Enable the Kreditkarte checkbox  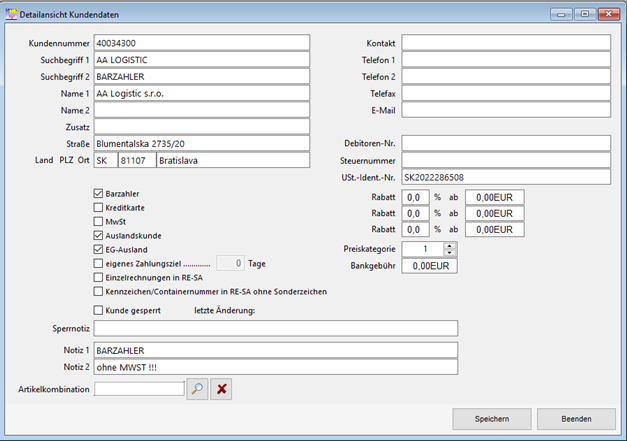click(97, 207)
